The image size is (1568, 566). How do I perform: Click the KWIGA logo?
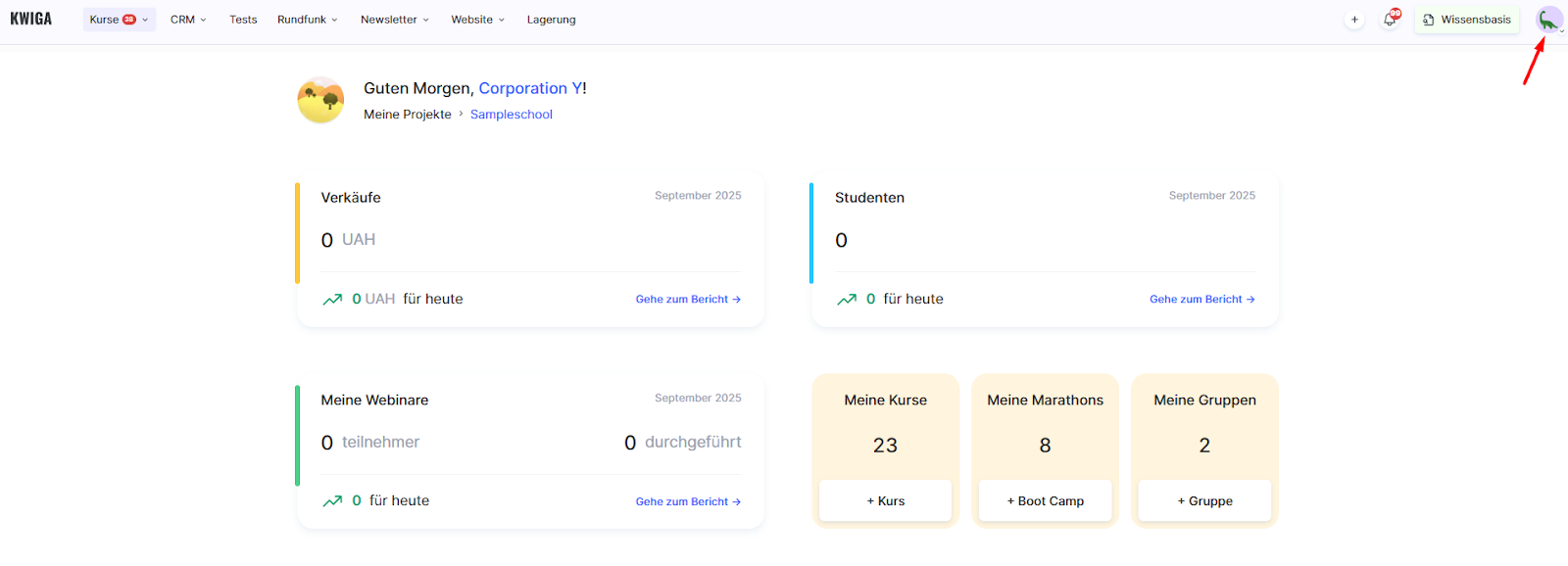(x=31, y=20)
